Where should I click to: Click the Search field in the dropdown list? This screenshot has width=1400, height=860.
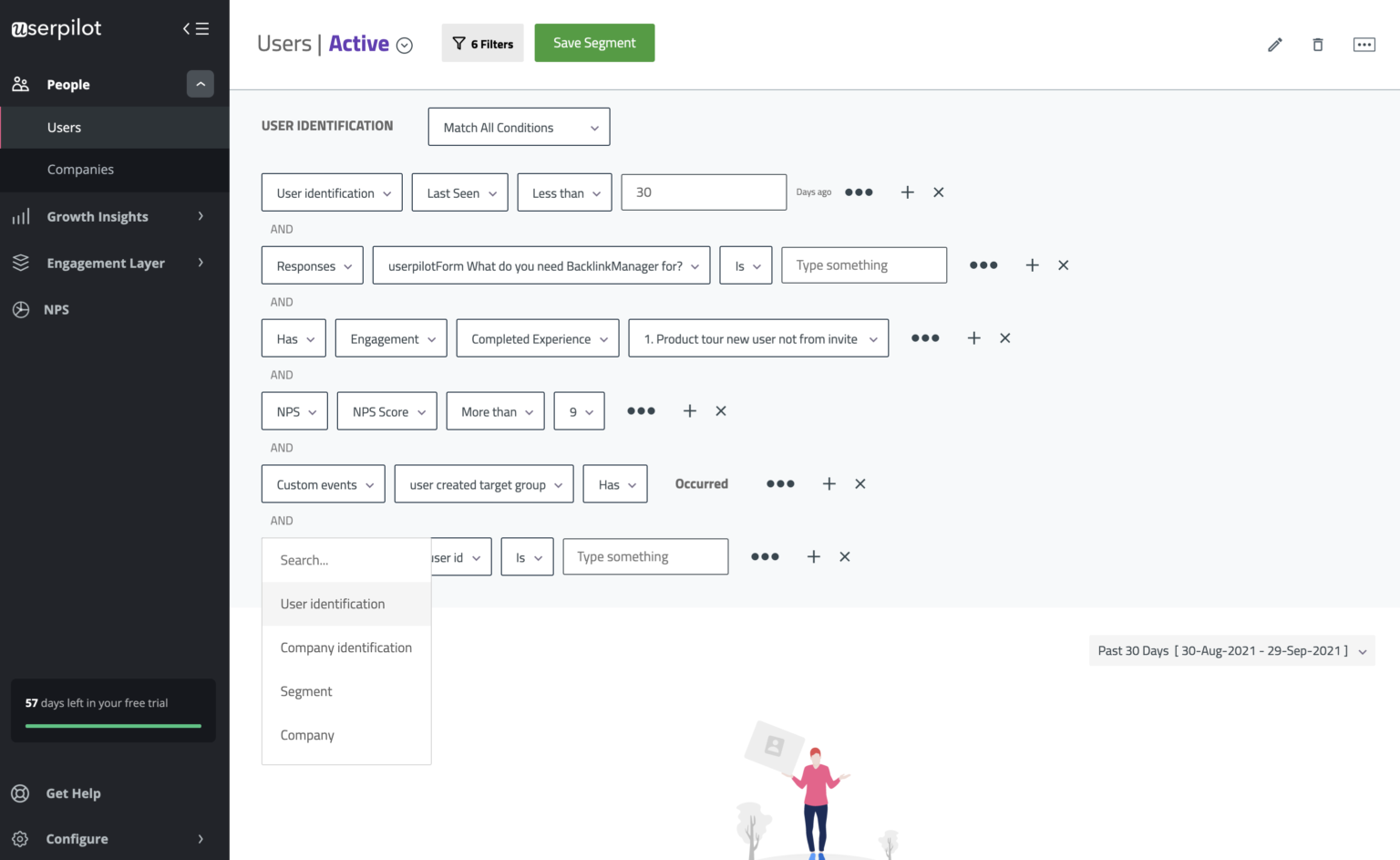[345, 559]
